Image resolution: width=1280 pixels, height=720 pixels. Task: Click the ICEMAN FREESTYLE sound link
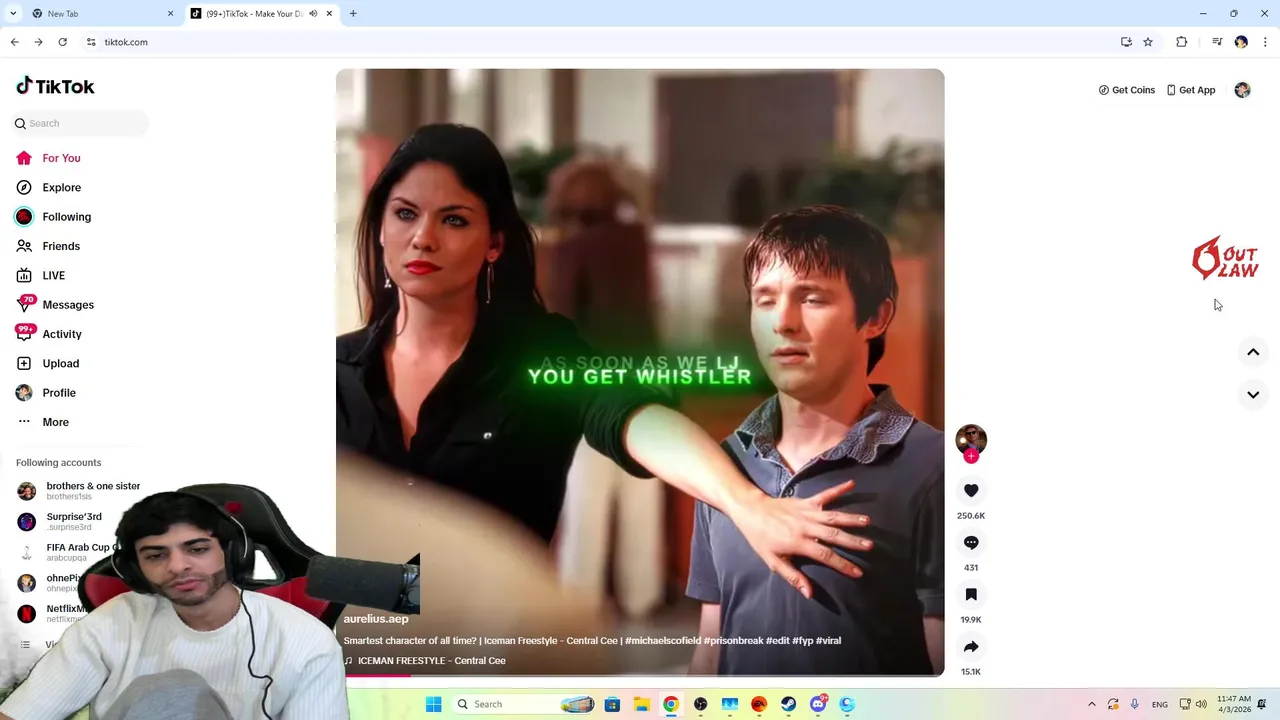[x=424, y=661]
